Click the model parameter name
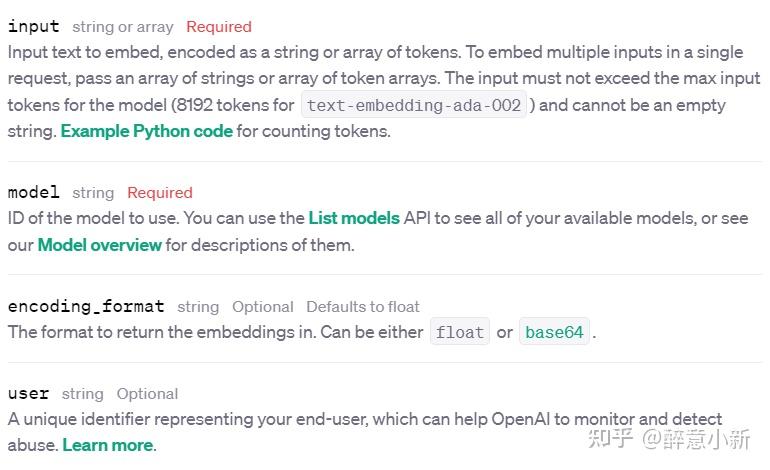770x470 pixels. pos(33,192)
